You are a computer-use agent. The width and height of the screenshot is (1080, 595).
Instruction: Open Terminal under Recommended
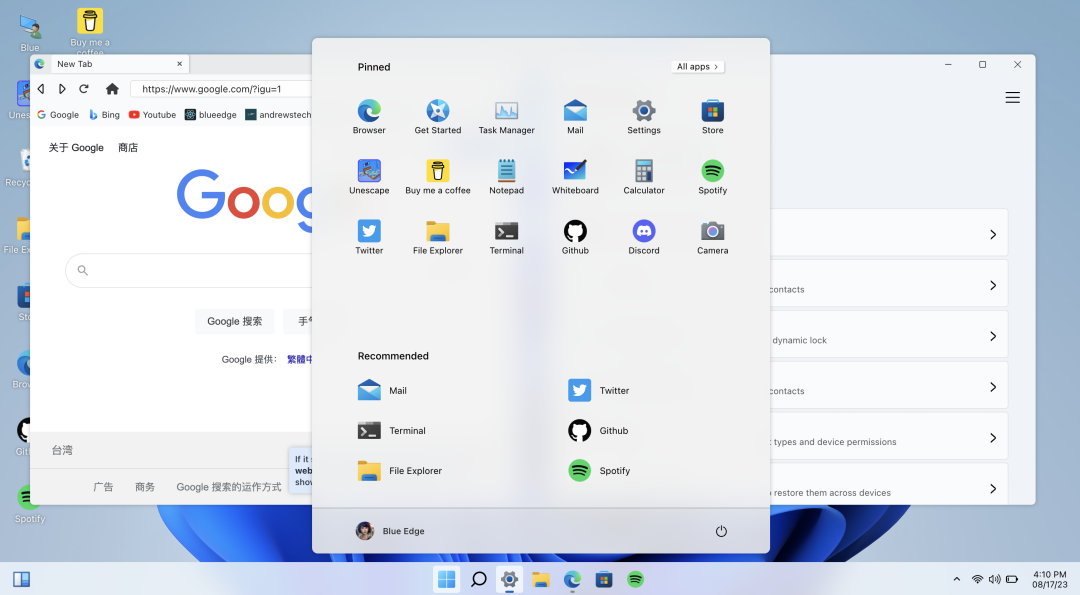coord(391,430)
